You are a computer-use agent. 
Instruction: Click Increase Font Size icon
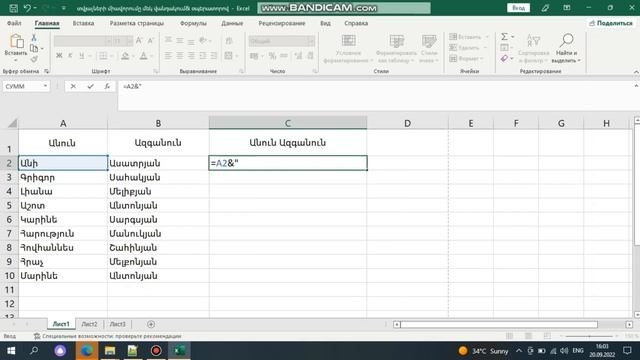[139, 40]
